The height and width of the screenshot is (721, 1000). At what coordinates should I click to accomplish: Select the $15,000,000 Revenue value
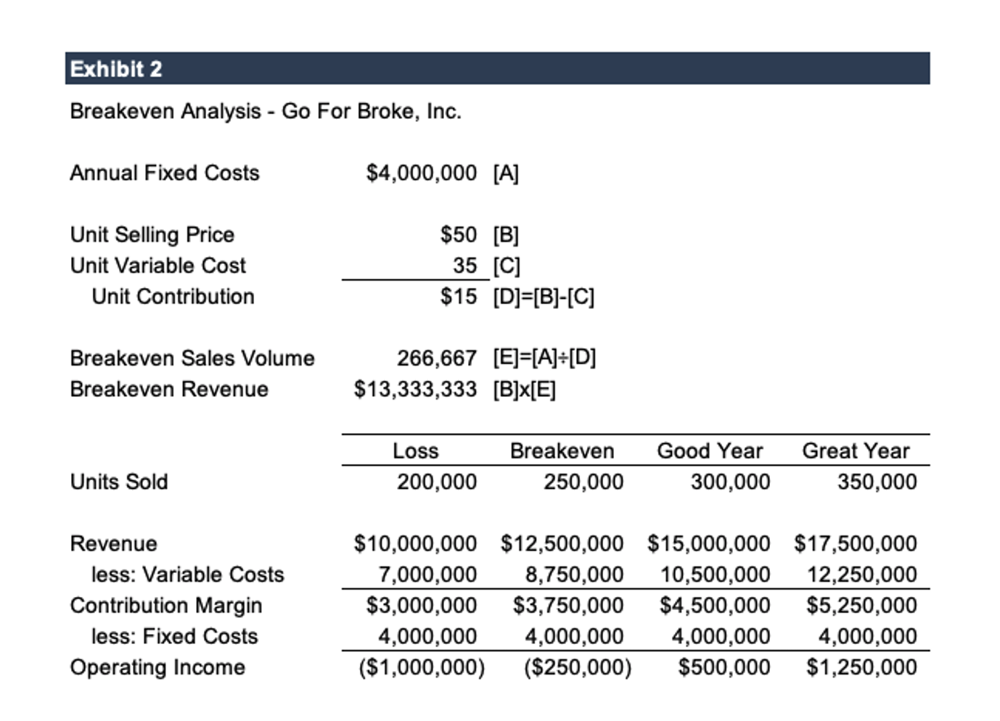point(709,544)
